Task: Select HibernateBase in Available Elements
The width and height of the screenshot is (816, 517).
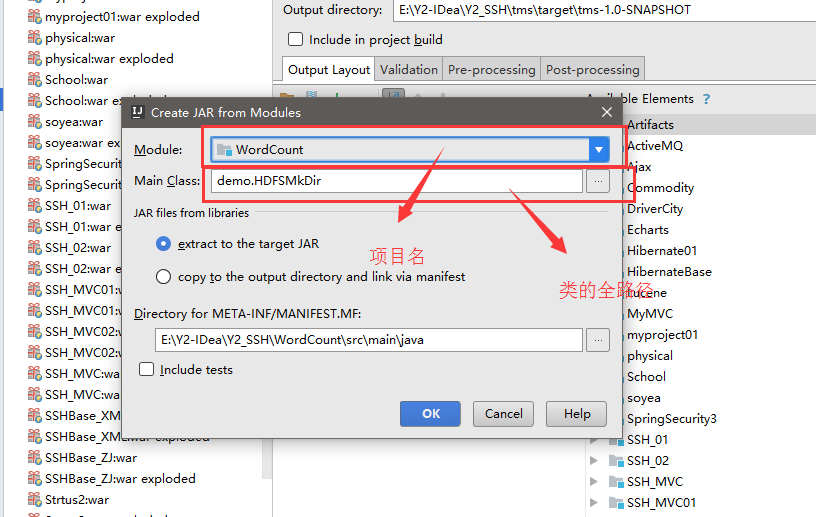Action: (x=669, y=272)
